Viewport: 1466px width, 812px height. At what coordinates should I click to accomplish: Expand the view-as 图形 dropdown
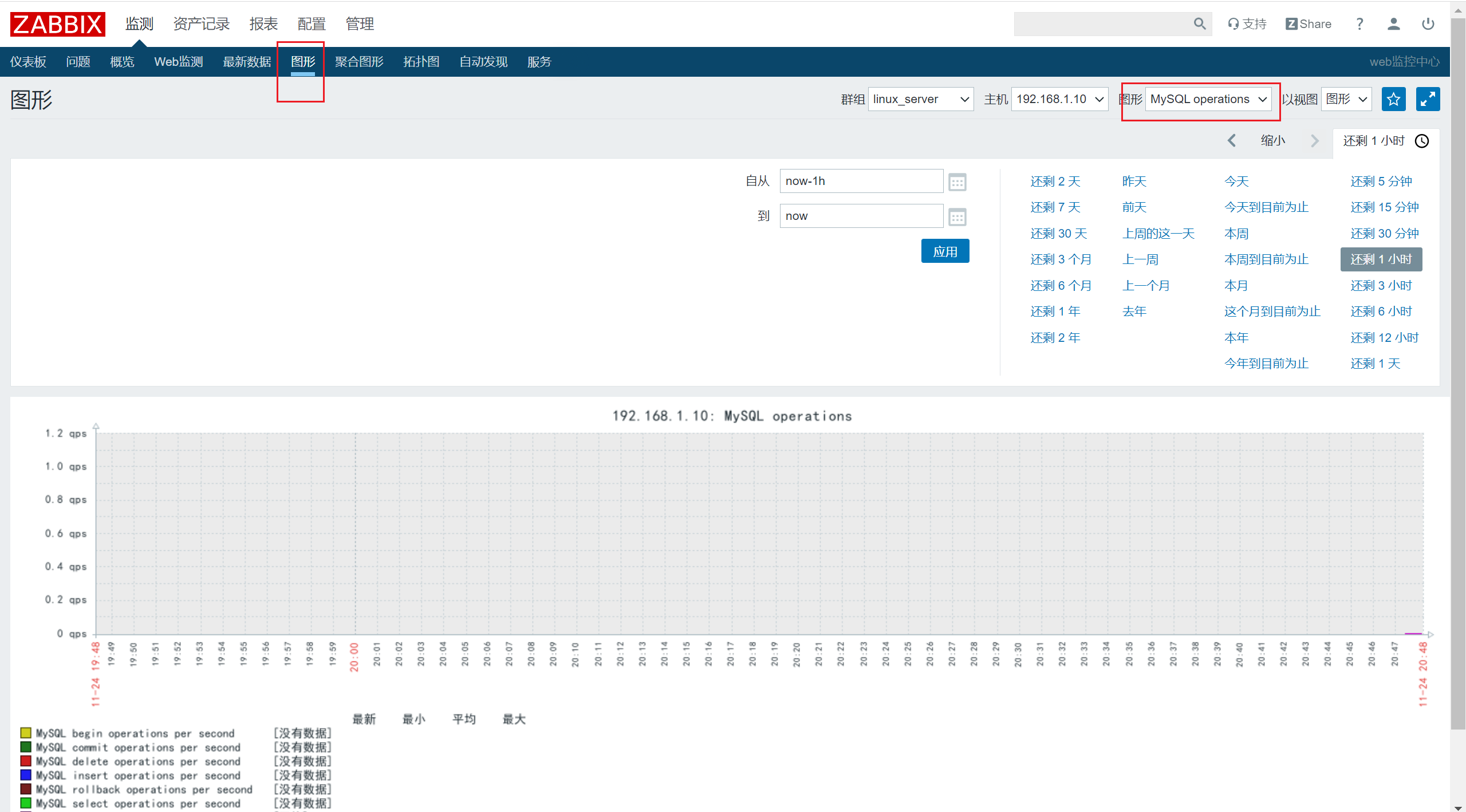click(x=1346, y=99)
